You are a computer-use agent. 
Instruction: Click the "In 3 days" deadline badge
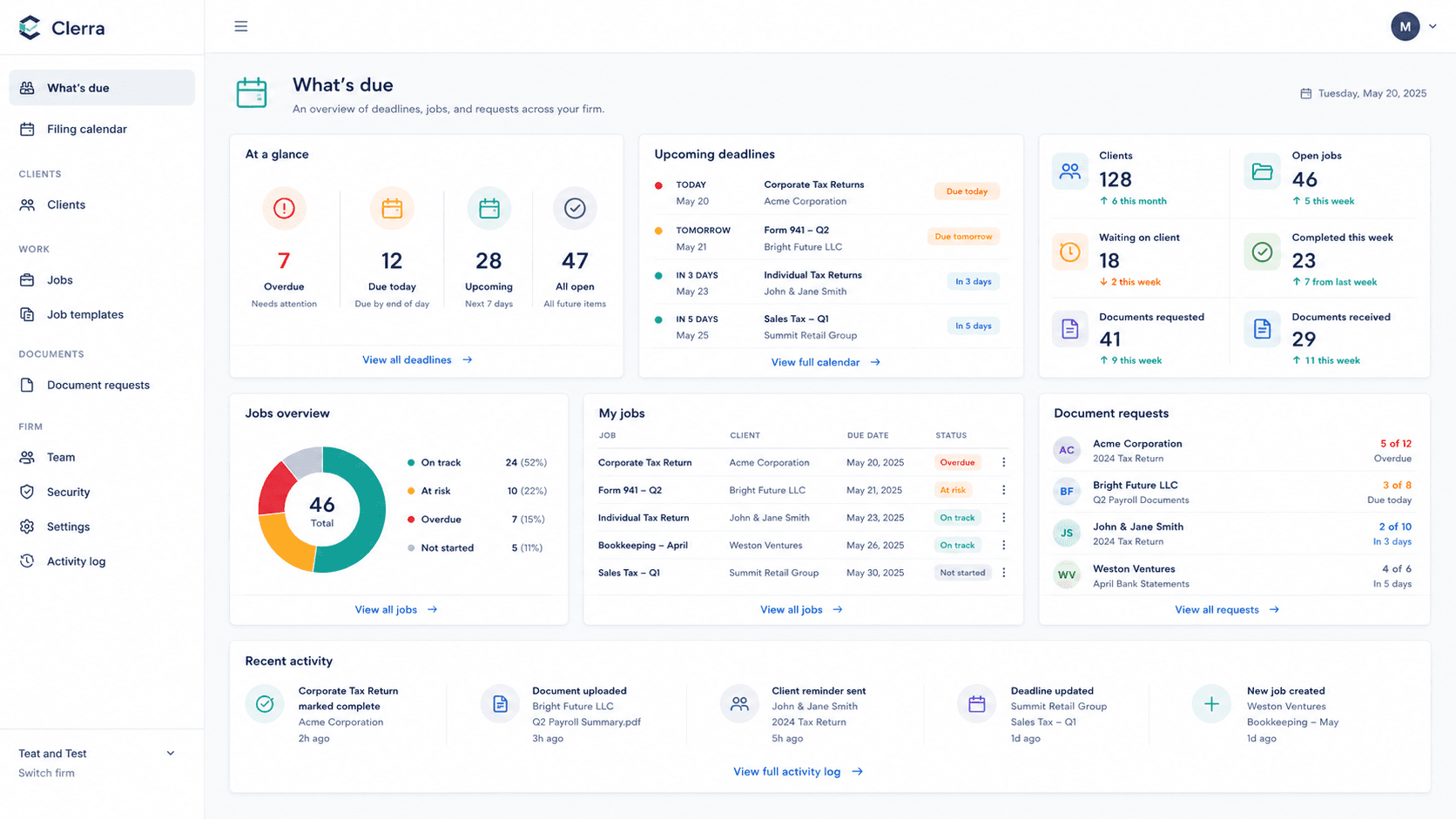pyautogui.click(x=973, y=281)
